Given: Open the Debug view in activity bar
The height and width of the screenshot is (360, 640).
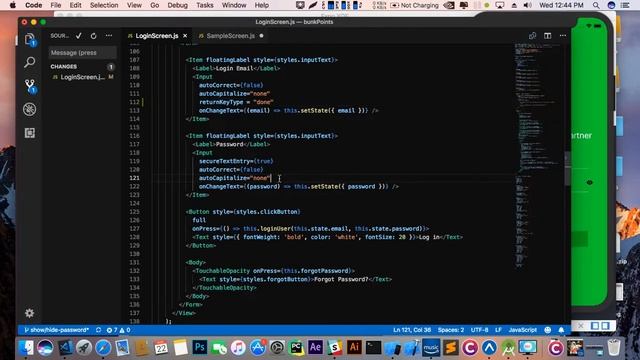Looking at the screenshot, I should [x=29, y=109].
